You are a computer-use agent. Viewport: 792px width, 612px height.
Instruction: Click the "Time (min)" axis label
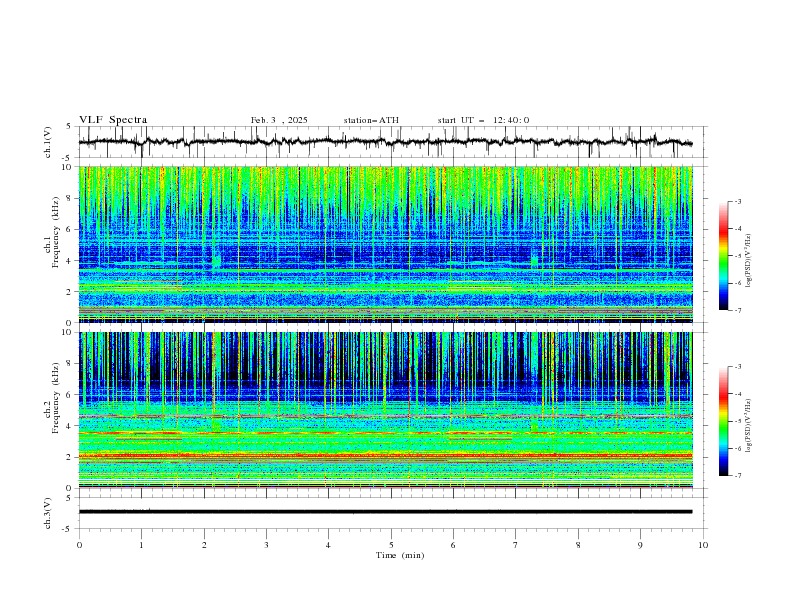point(400,555)
